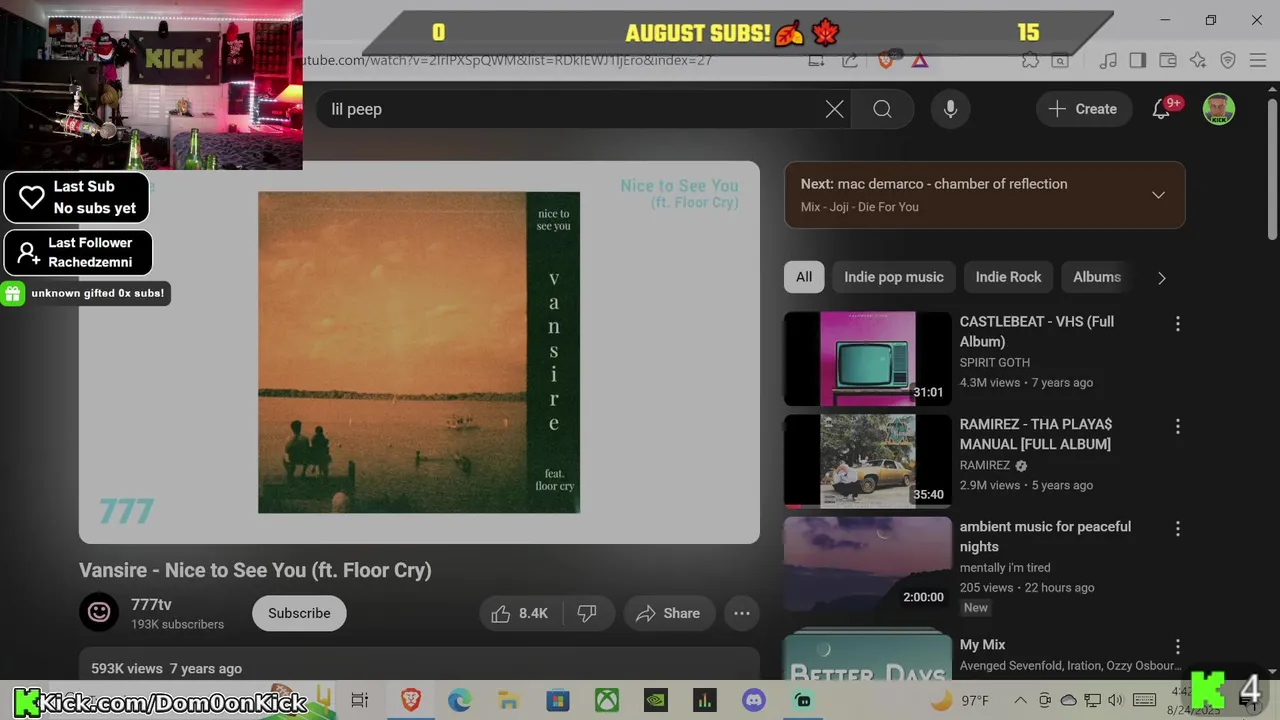Open File Explorer from the taskbar
Screen dimensions: 1280x720
point(509,700)
